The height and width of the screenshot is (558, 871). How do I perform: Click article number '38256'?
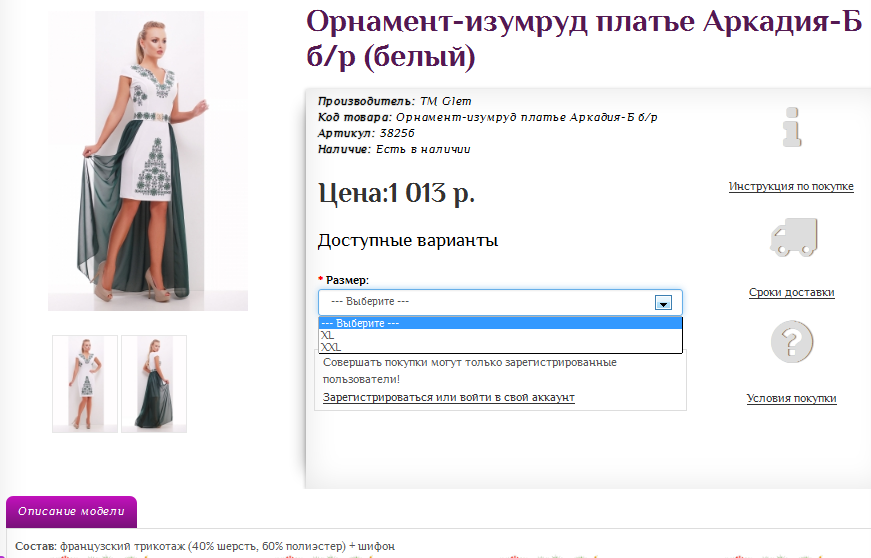click(x=397, y=133)
